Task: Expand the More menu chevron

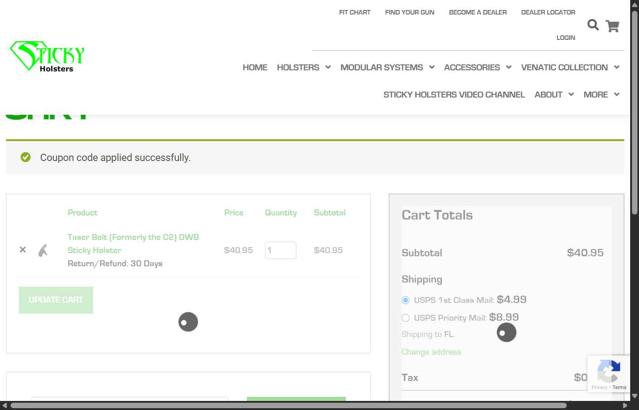Action: [617, 95]
